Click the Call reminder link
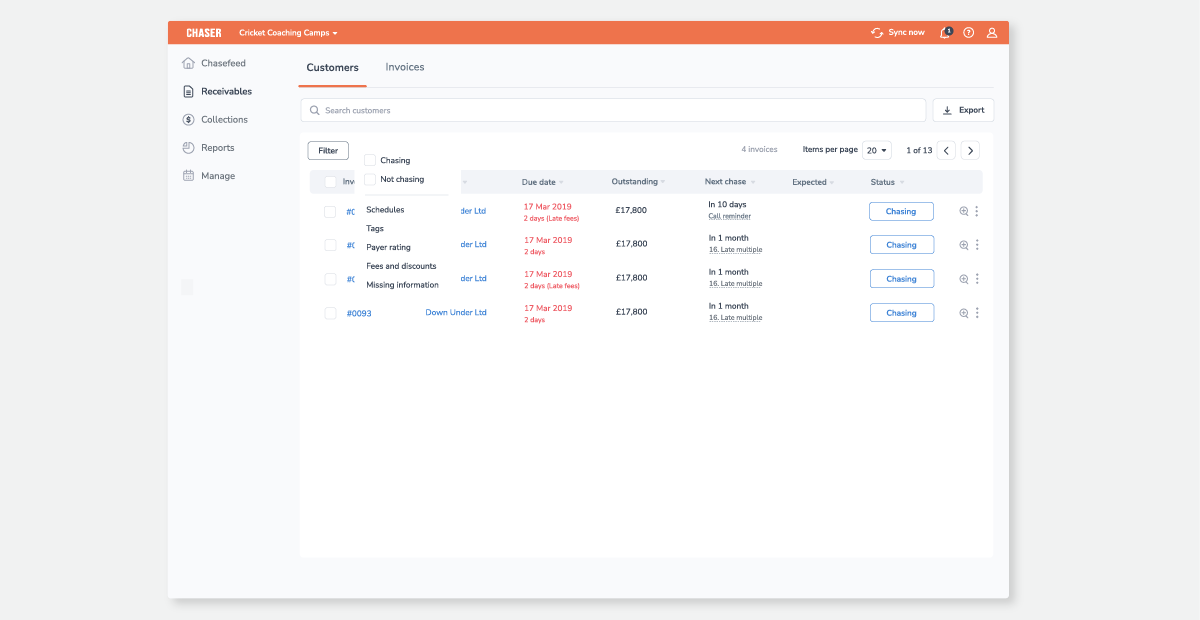Image resolution: width=1200 pixels, height=620 pixels. pos(730,216)
